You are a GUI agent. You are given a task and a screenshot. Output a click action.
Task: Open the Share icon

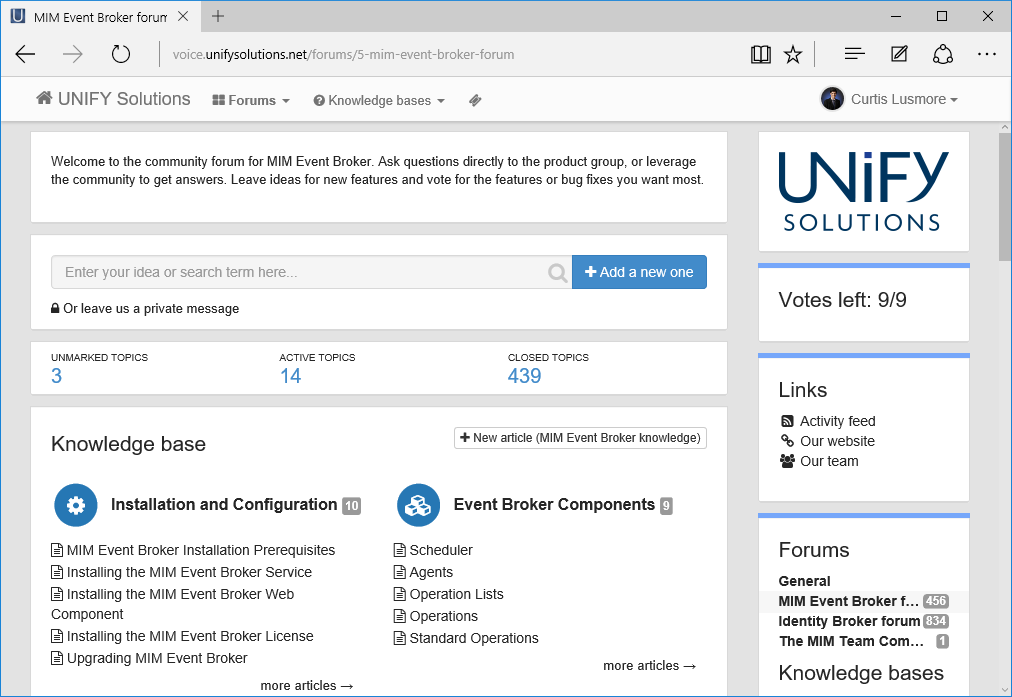943,54
